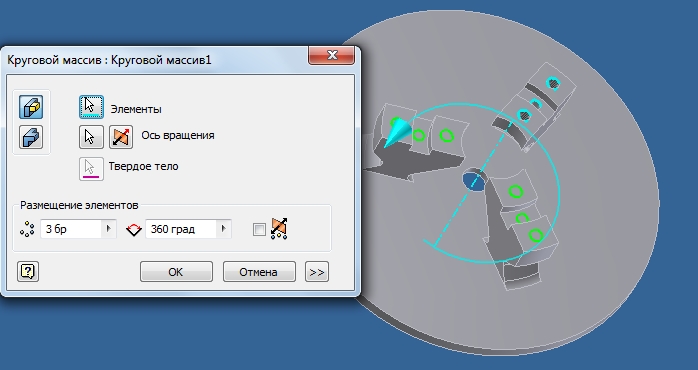Image resolution: width=698 pixels, height=370 pixels.
Task: Select the pattern entire solid mode icon
Action: point(31,137)
